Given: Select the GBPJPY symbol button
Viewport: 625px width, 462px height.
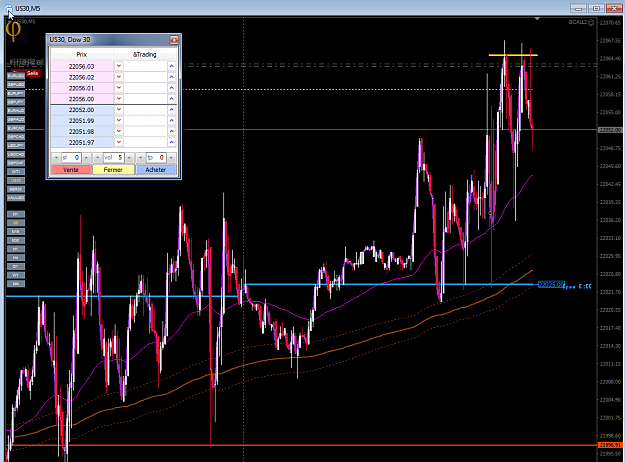Looking at the screenshot, I should pyautogui.click(x=16, y=102).
